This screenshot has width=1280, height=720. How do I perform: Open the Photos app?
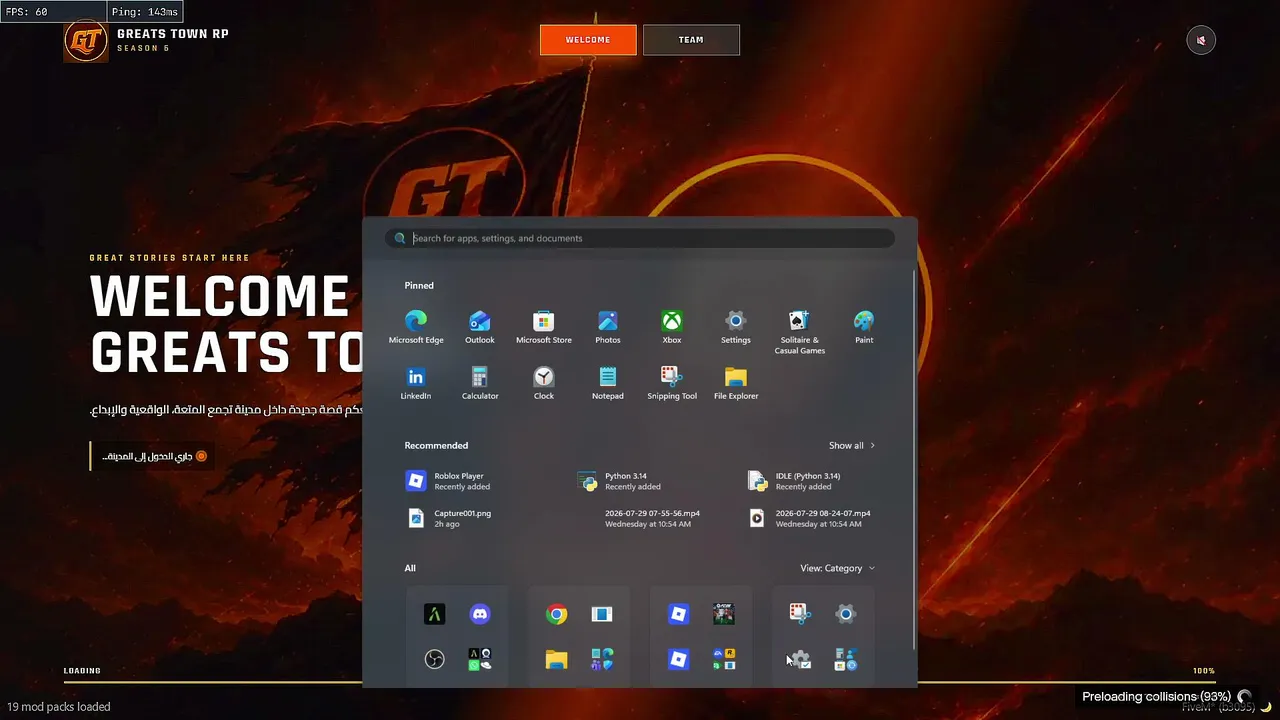[x=608, y=327]
